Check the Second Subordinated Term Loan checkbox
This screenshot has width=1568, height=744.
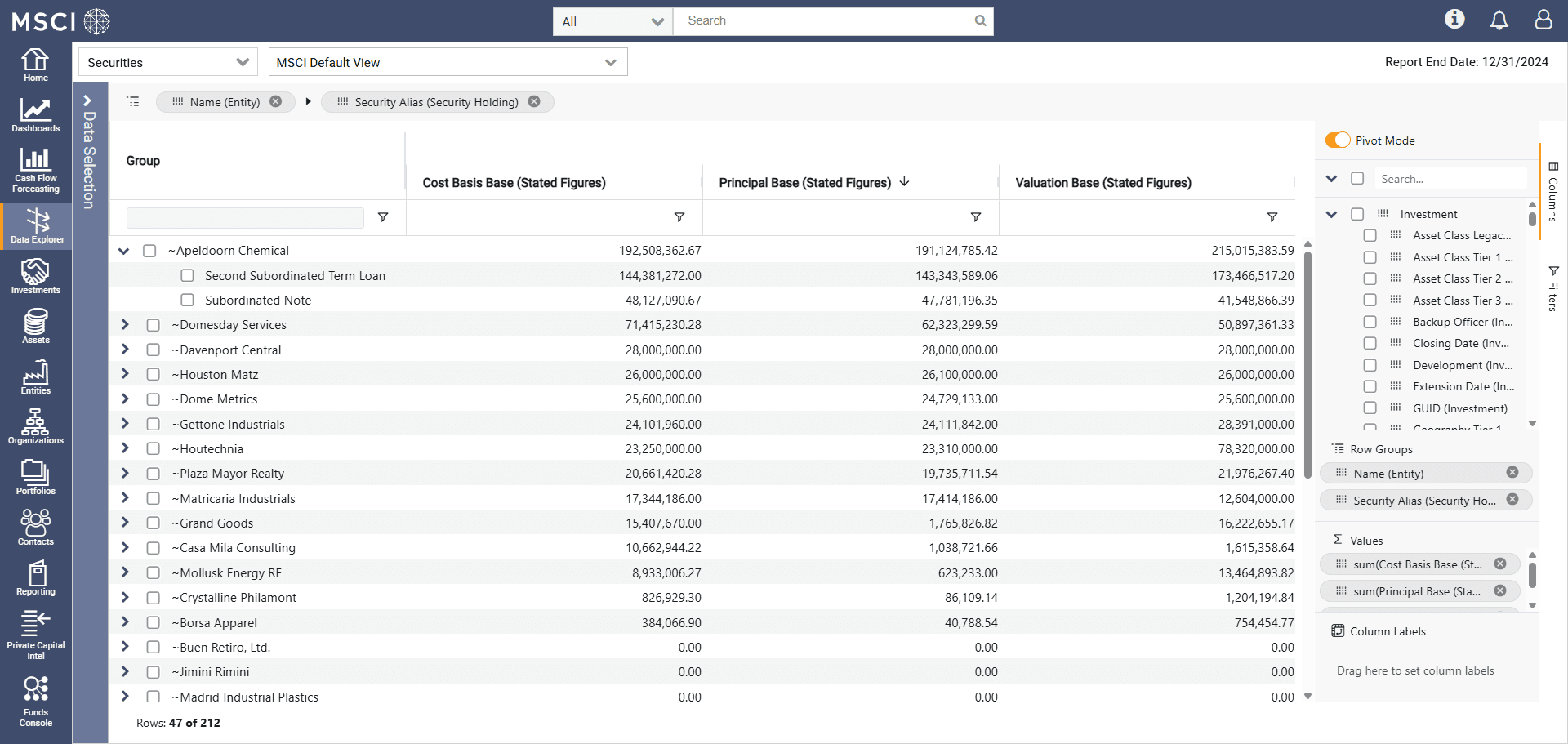point(188,276)
